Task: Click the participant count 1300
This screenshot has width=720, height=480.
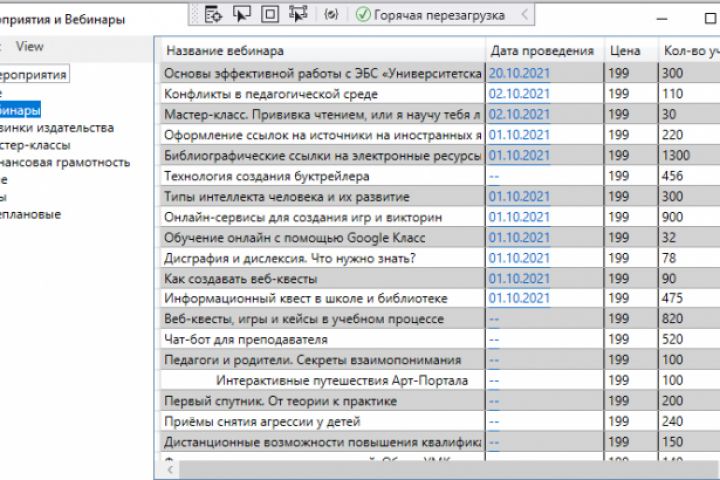Action: coord(676,155)
